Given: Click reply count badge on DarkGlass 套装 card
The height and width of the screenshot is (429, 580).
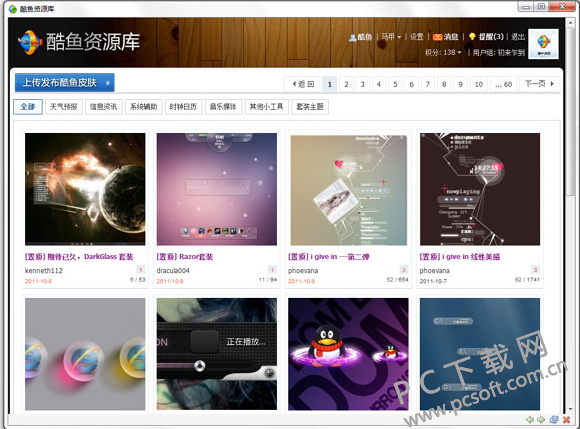Looking at the screenshot, I should (141, 270).
